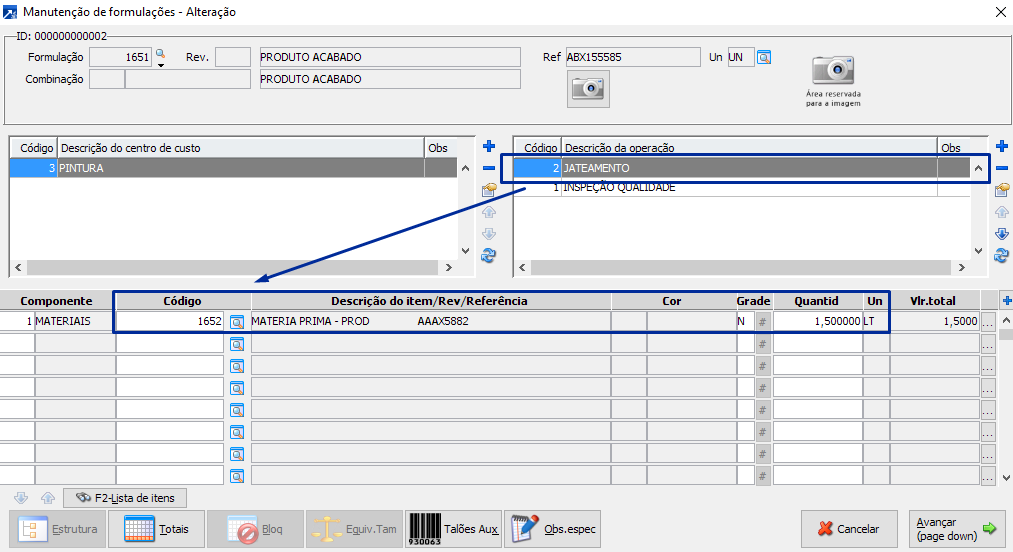Refresh the cost center list
Screen dimensions: 1013x552
point(489,255)
